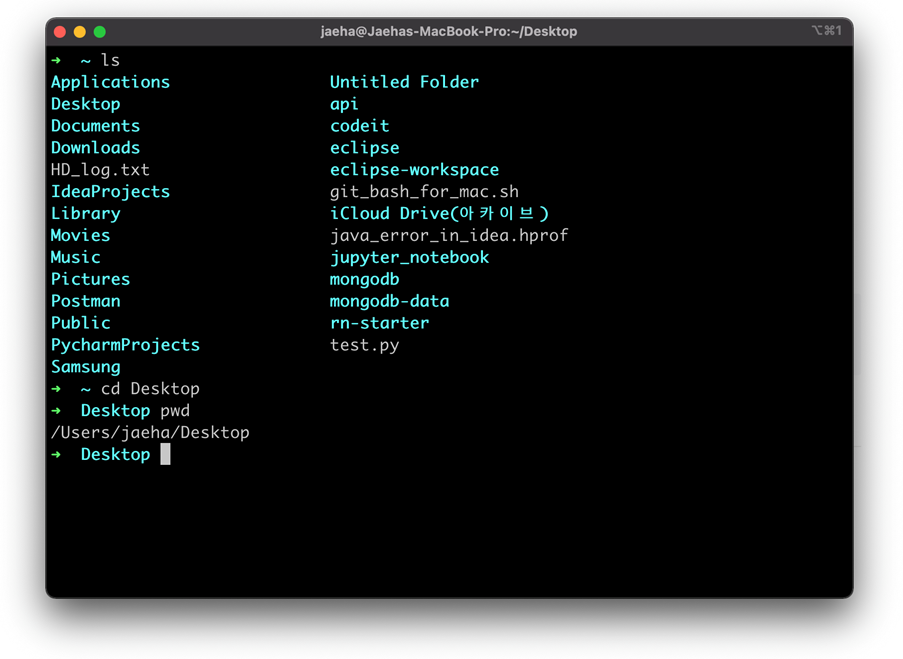The image size is (903, 659).
Task: Click the Samsung directory name
Action: pos(86,367)
